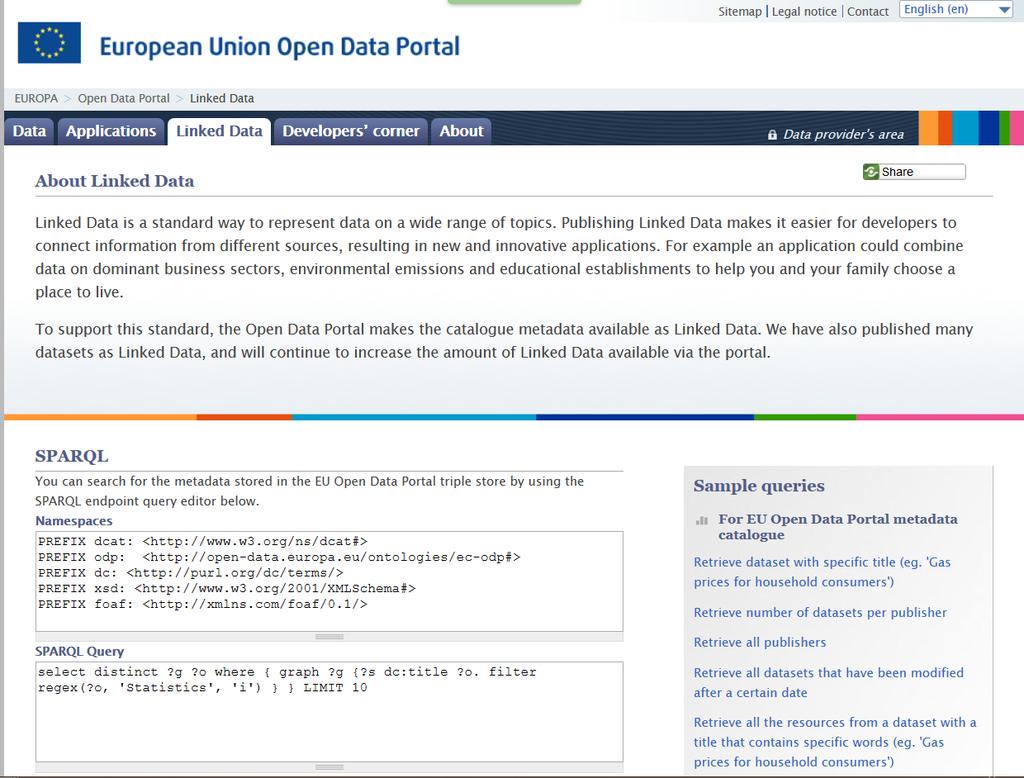1024x778 pixels.
Task: Click the SPARQL Query label
Action: coord(80,652)
